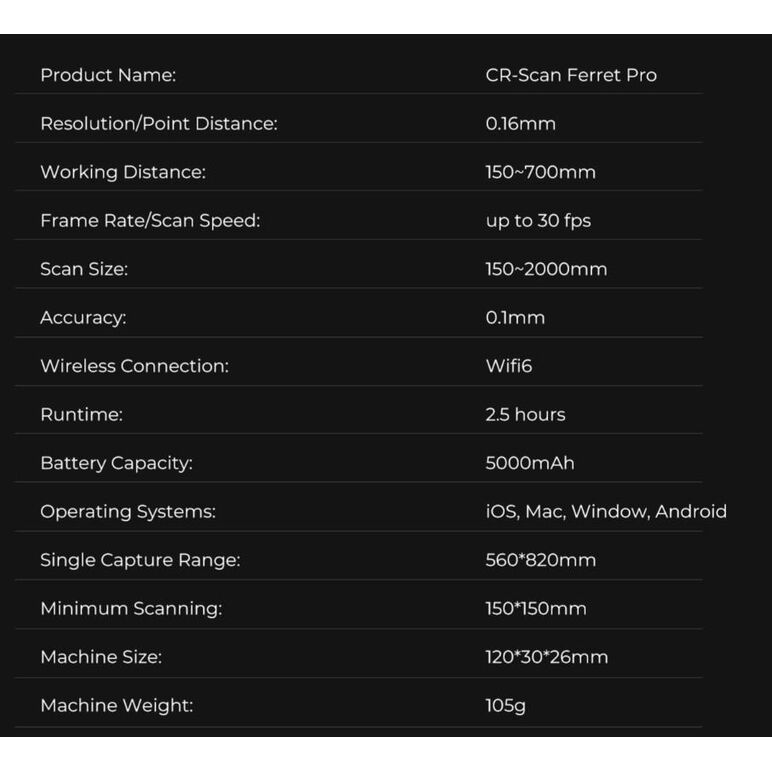This screenshot has width=772, height=772.
Task: Click the 'Scan Size:' label
Action: [84, 269]
